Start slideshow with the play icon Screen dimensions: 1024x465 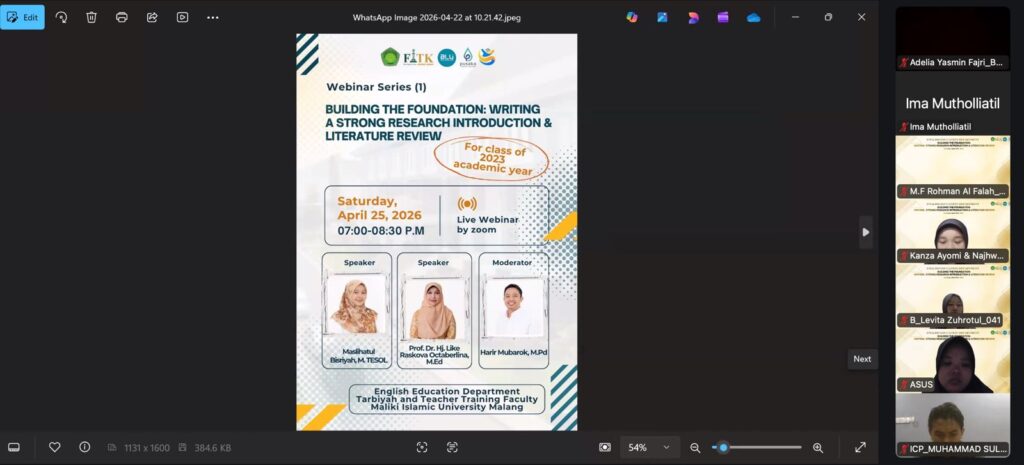(182, 17)
